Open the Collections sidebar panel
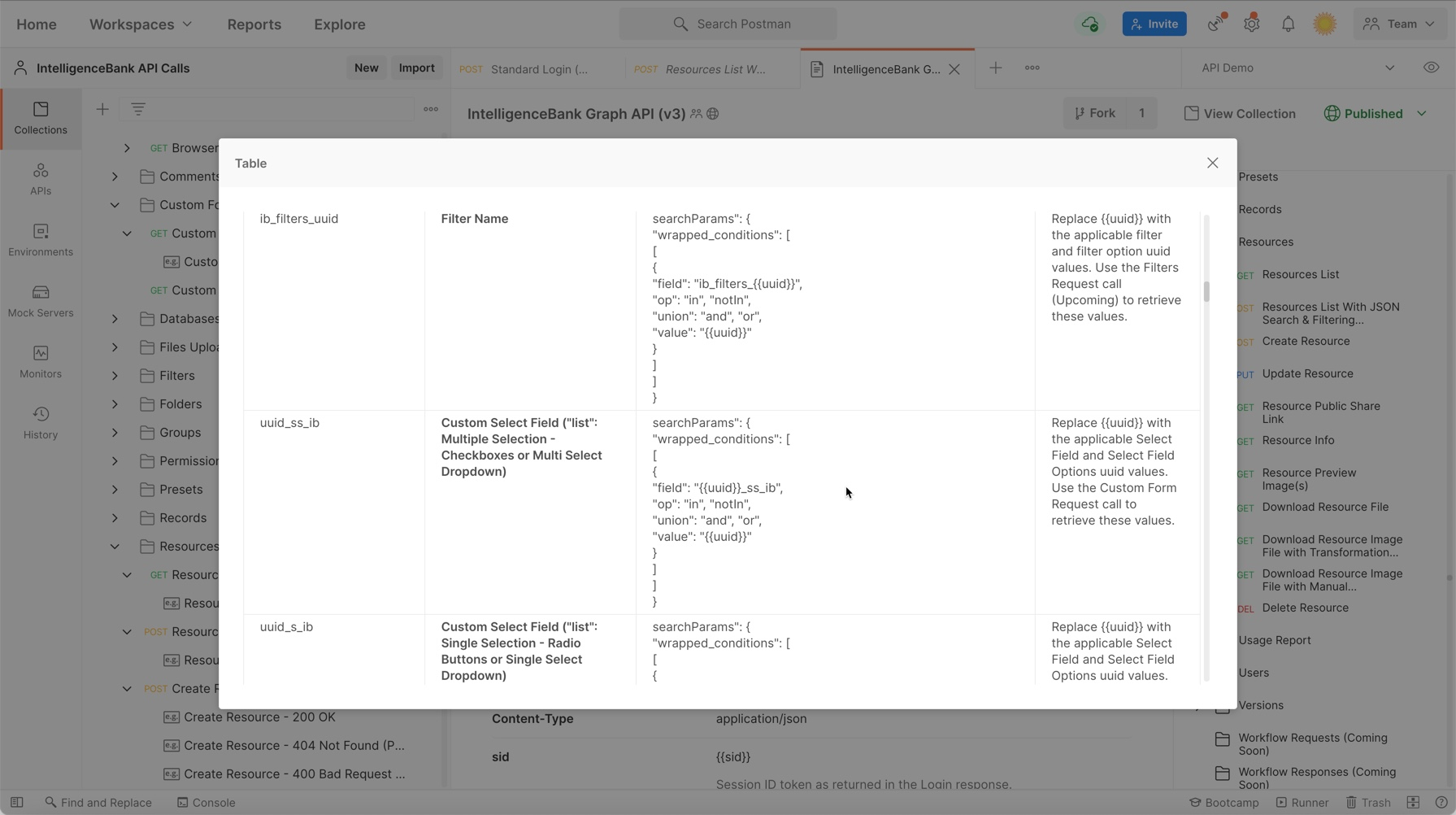This screenshot has height=815, width=1456. (41, 119)
